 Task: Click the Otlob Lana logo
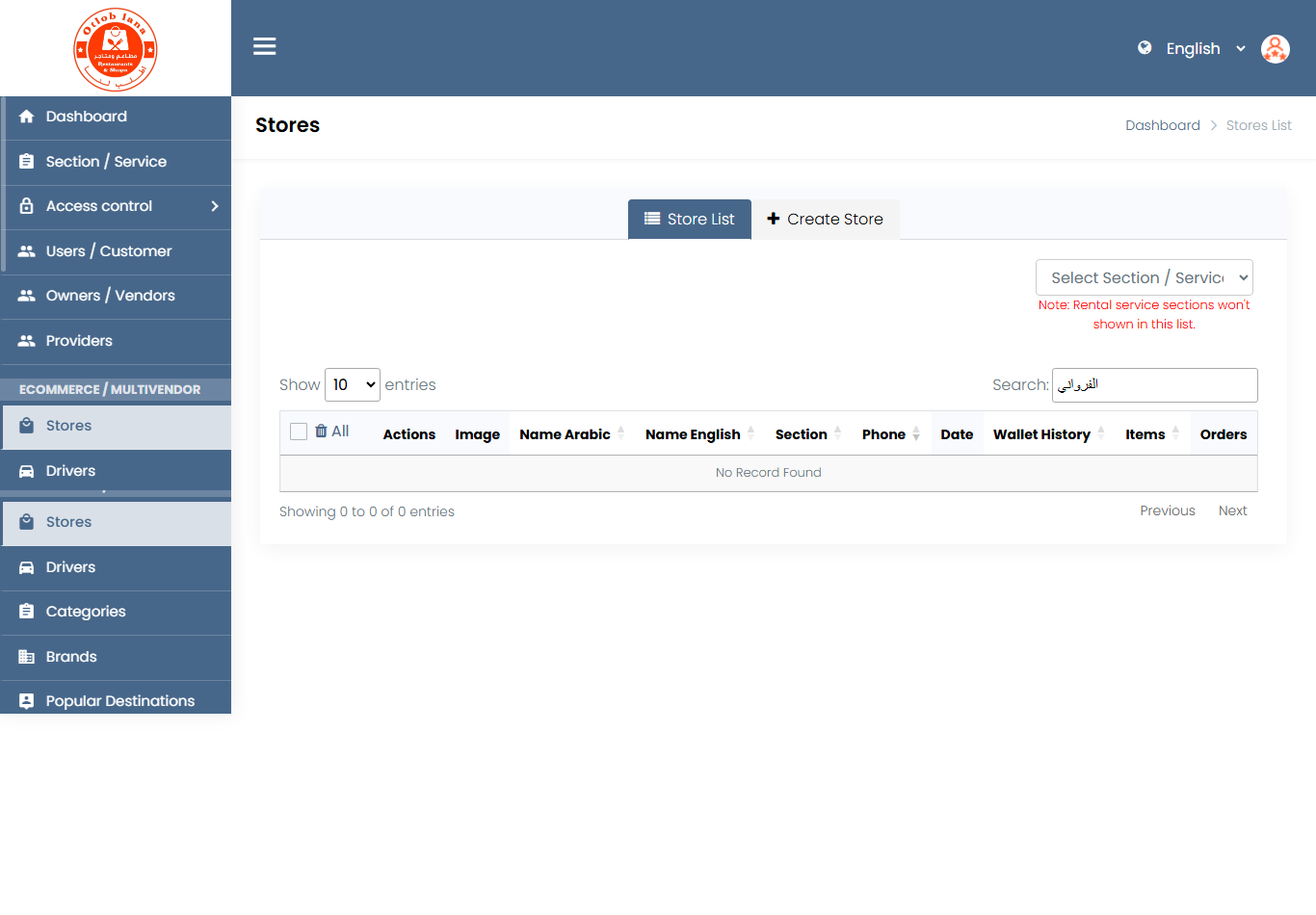pyautogui.click(x=116, y=49)
